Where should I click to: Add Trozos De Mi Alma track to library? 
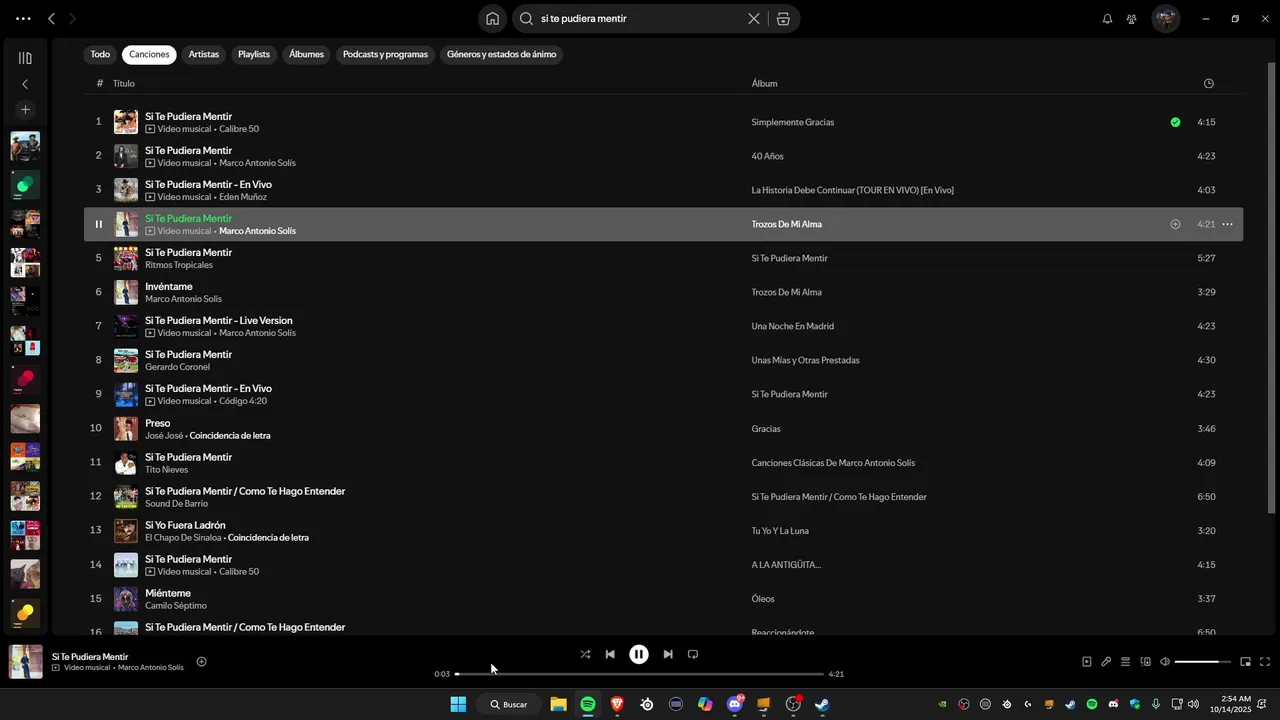point(1175,224)
